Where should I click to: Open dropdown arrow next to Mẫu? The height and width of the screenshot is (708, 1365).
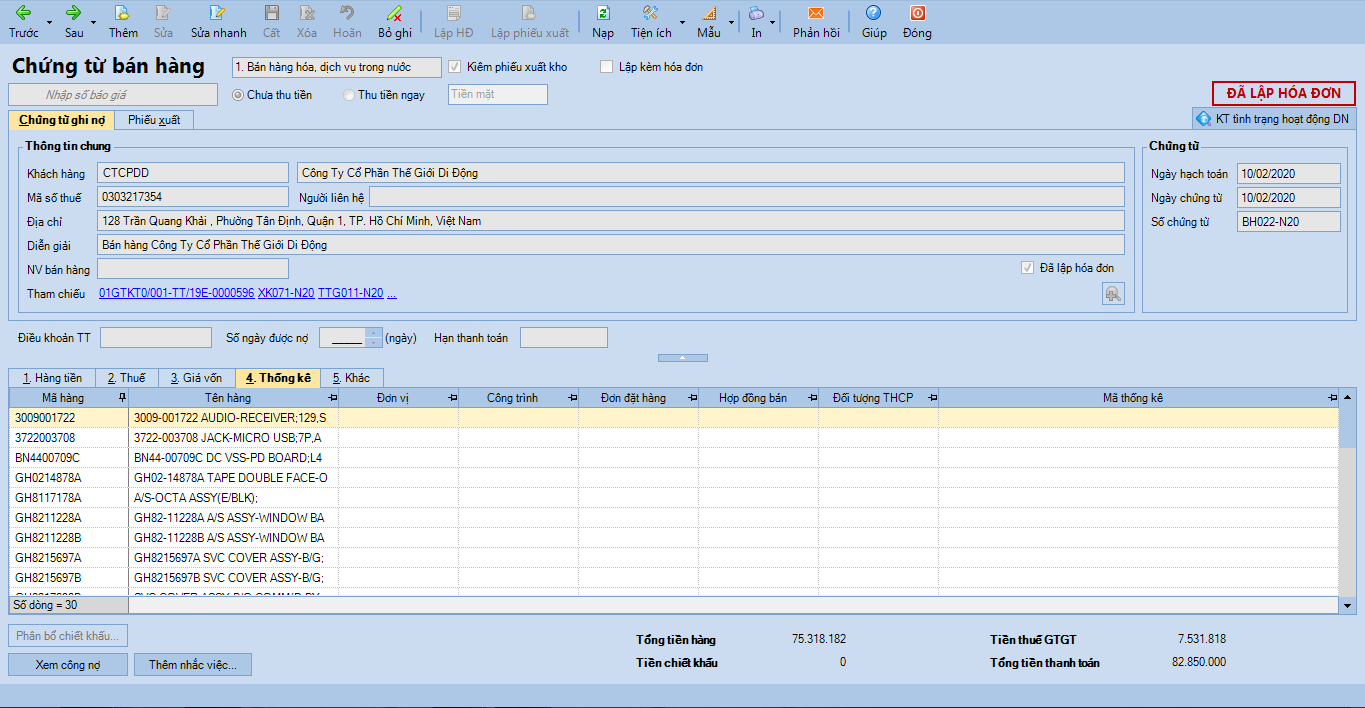click(x=731, y=22)
